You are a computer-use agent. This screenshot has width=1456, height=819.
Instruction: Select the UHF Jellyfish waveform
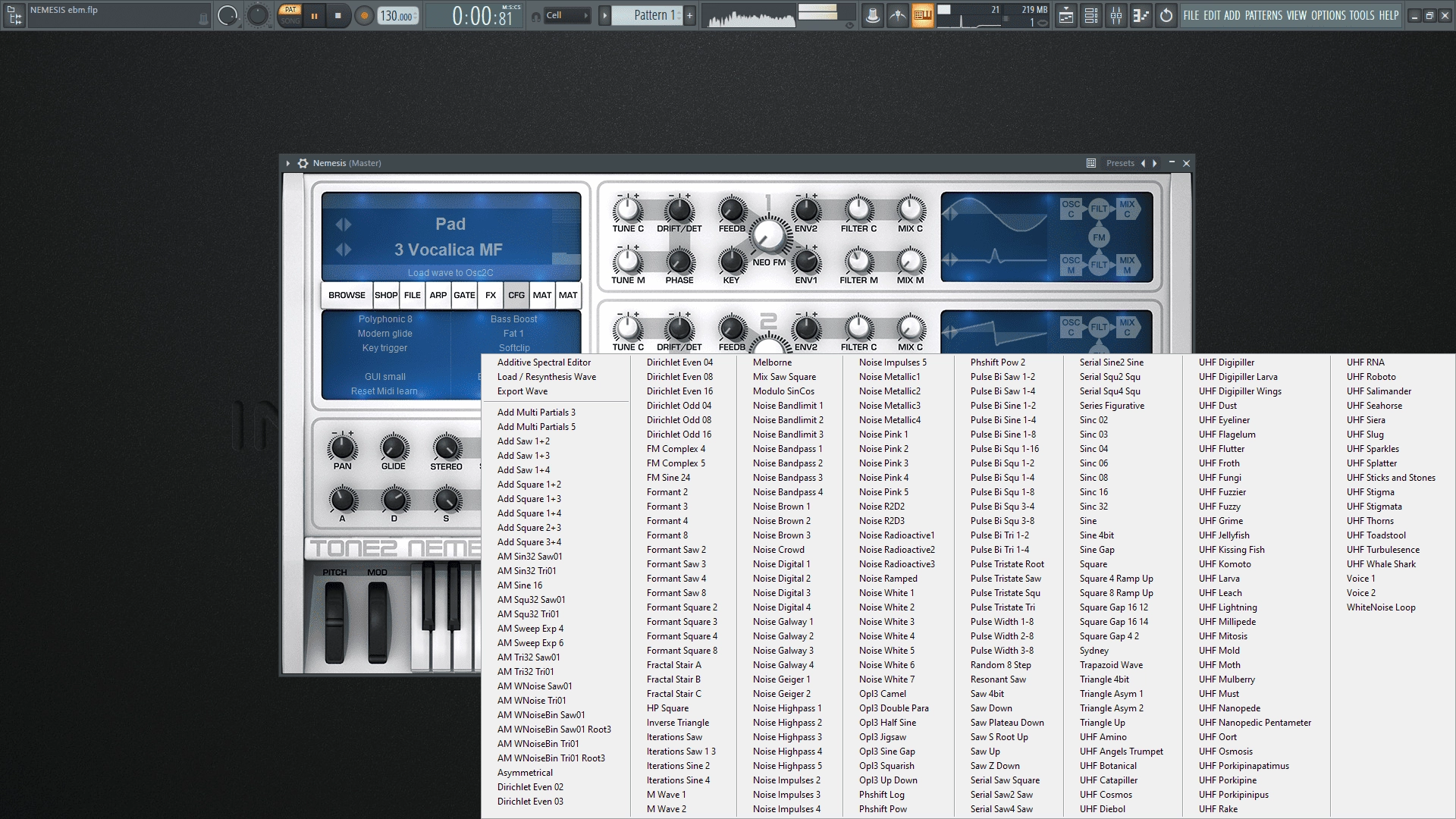[x=1224, y=535]
